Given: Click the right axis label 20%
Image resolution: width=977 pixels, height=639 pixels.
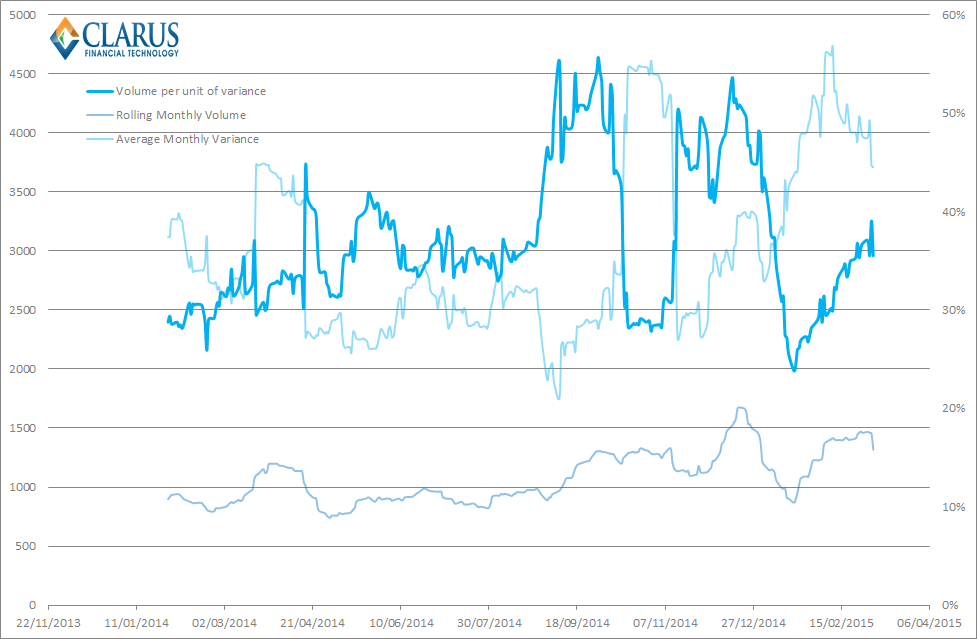Looking at the screenshot, I should [x=953, y=408].
